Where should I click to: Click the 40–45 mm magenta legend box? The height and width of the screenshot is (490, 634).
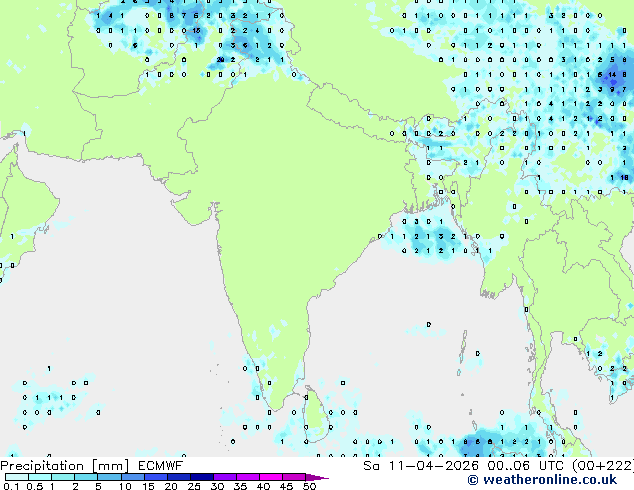(271, 477)
